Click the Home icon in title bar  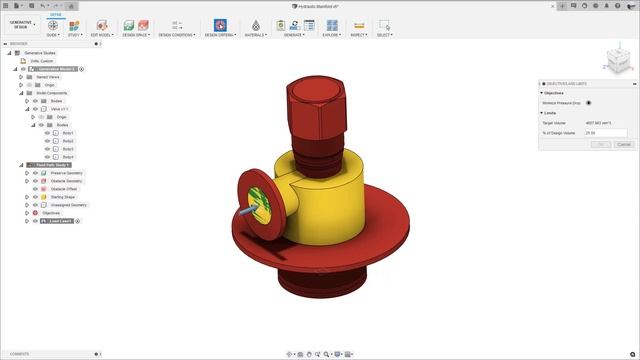(71, 6)
